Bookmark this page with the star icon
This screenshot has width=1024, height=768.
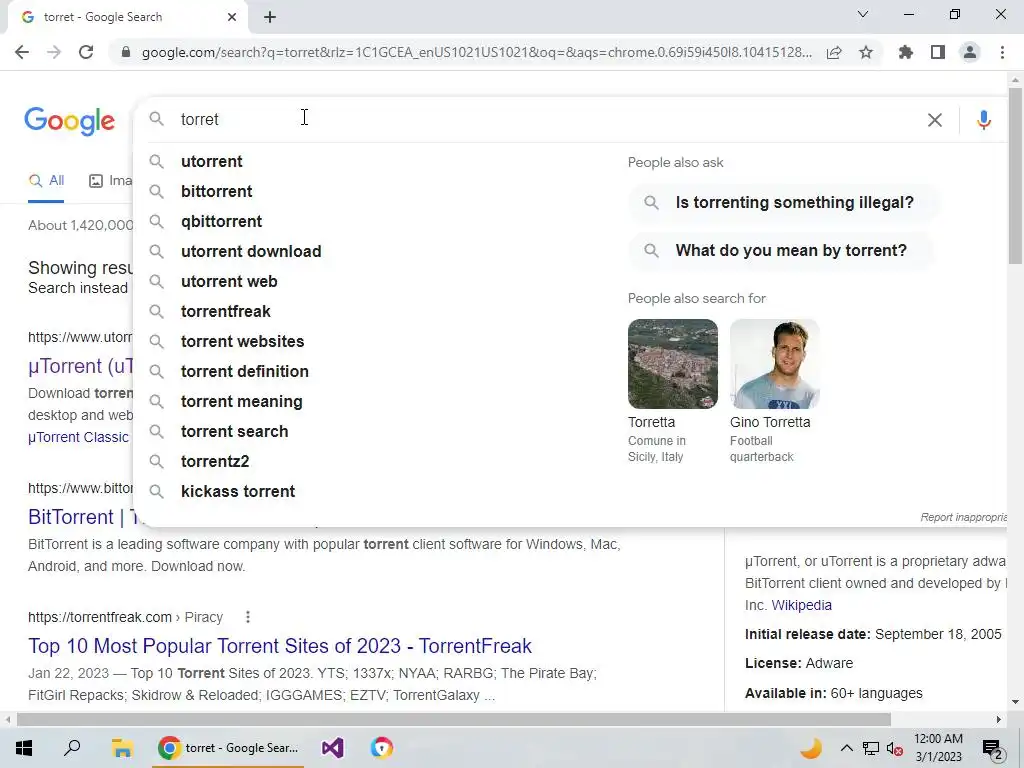click(866, 52)
